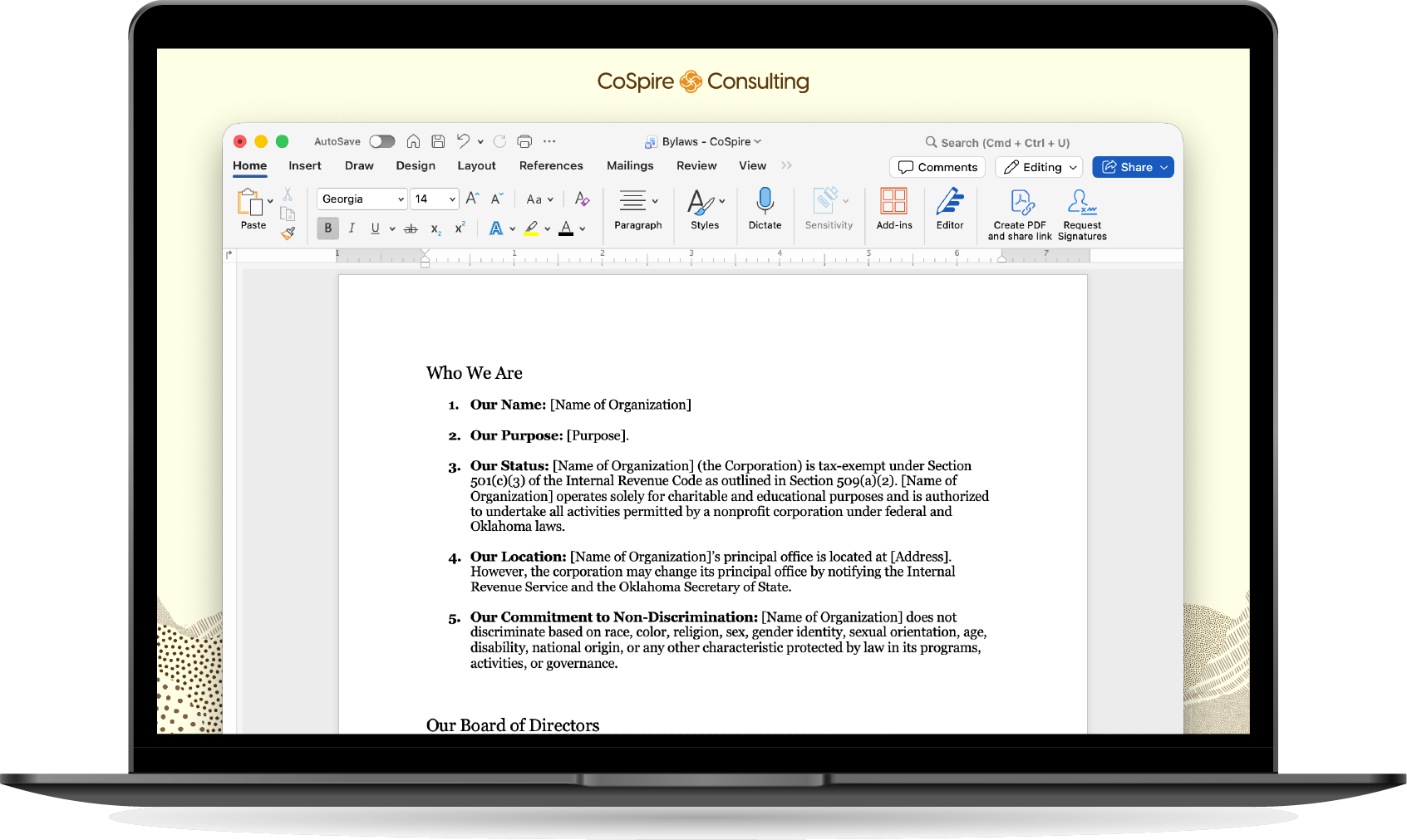This screenshot has height=840, width=1407.
Task: Click the Clear Formatting icon
Action: [582, 199]
